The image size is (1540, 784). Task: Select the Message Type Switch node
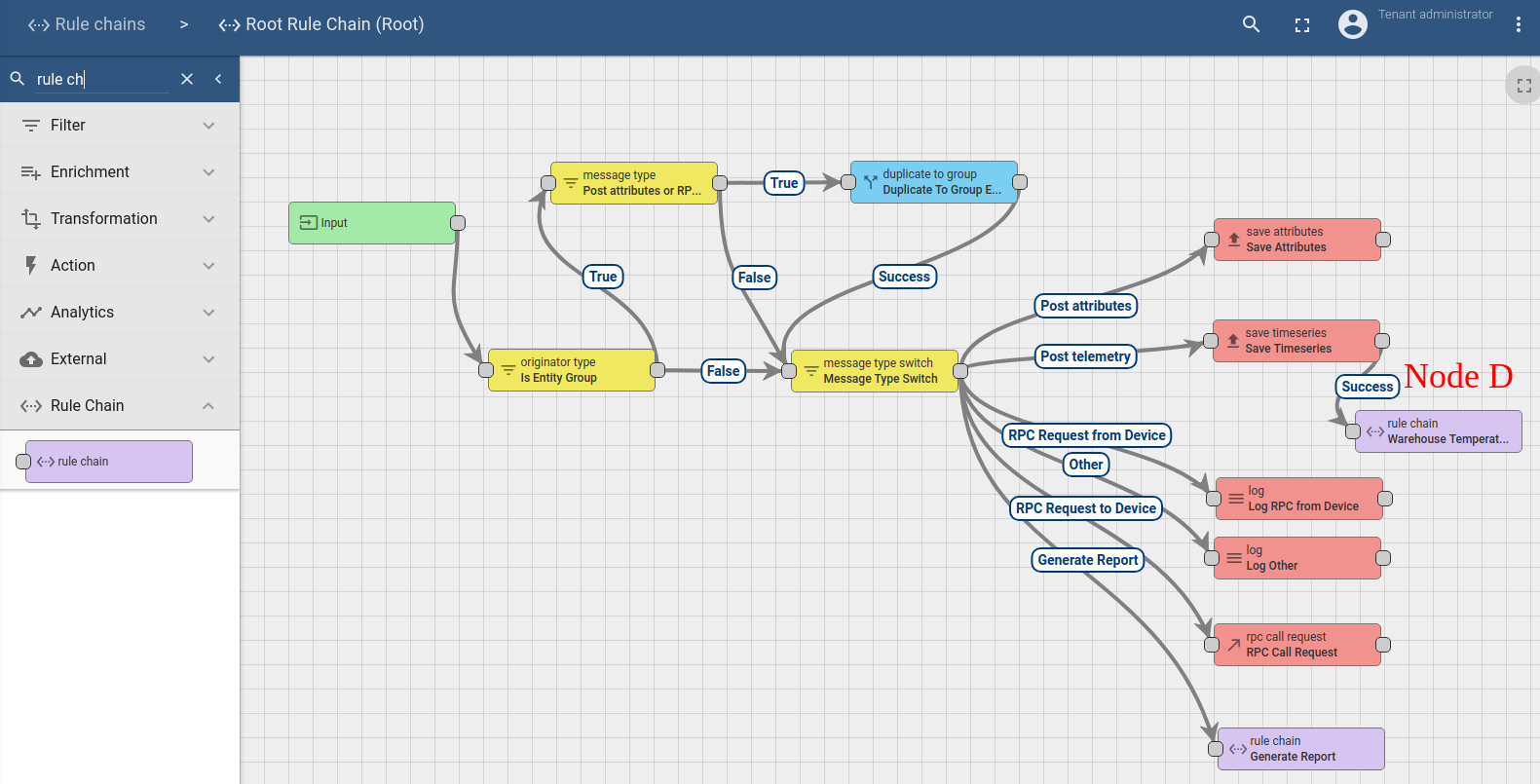(x=875, y=371)
